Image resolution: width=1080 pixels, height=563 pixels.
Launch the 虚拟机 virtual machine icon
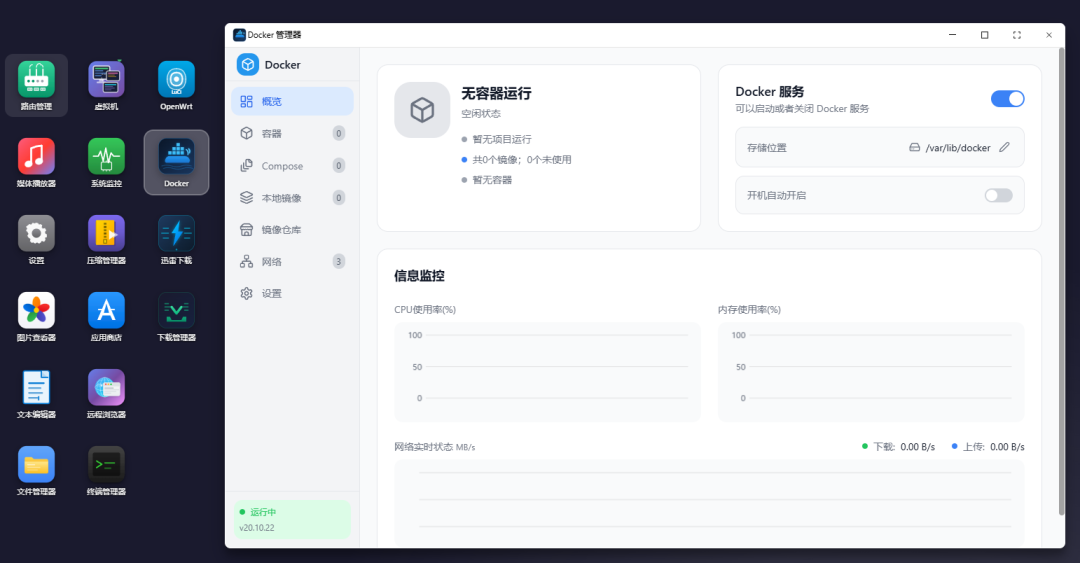[x=106, y=80]
